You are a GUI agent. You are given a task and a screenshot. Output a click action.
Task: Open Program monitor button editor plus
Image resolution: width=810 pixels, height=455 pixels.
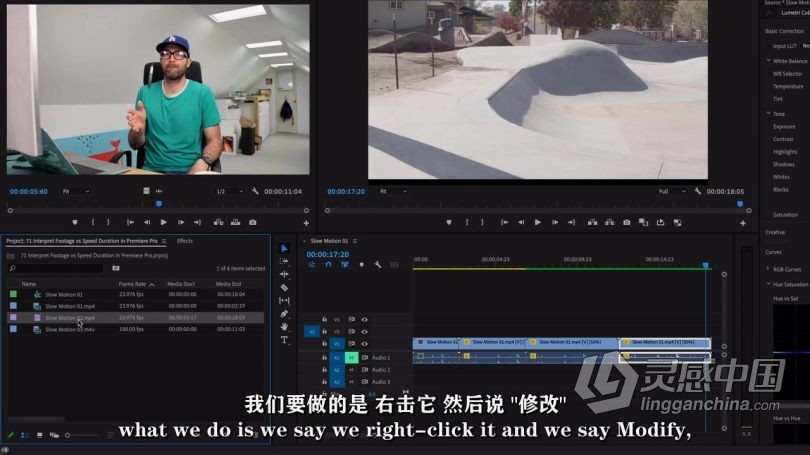[743, 223]
